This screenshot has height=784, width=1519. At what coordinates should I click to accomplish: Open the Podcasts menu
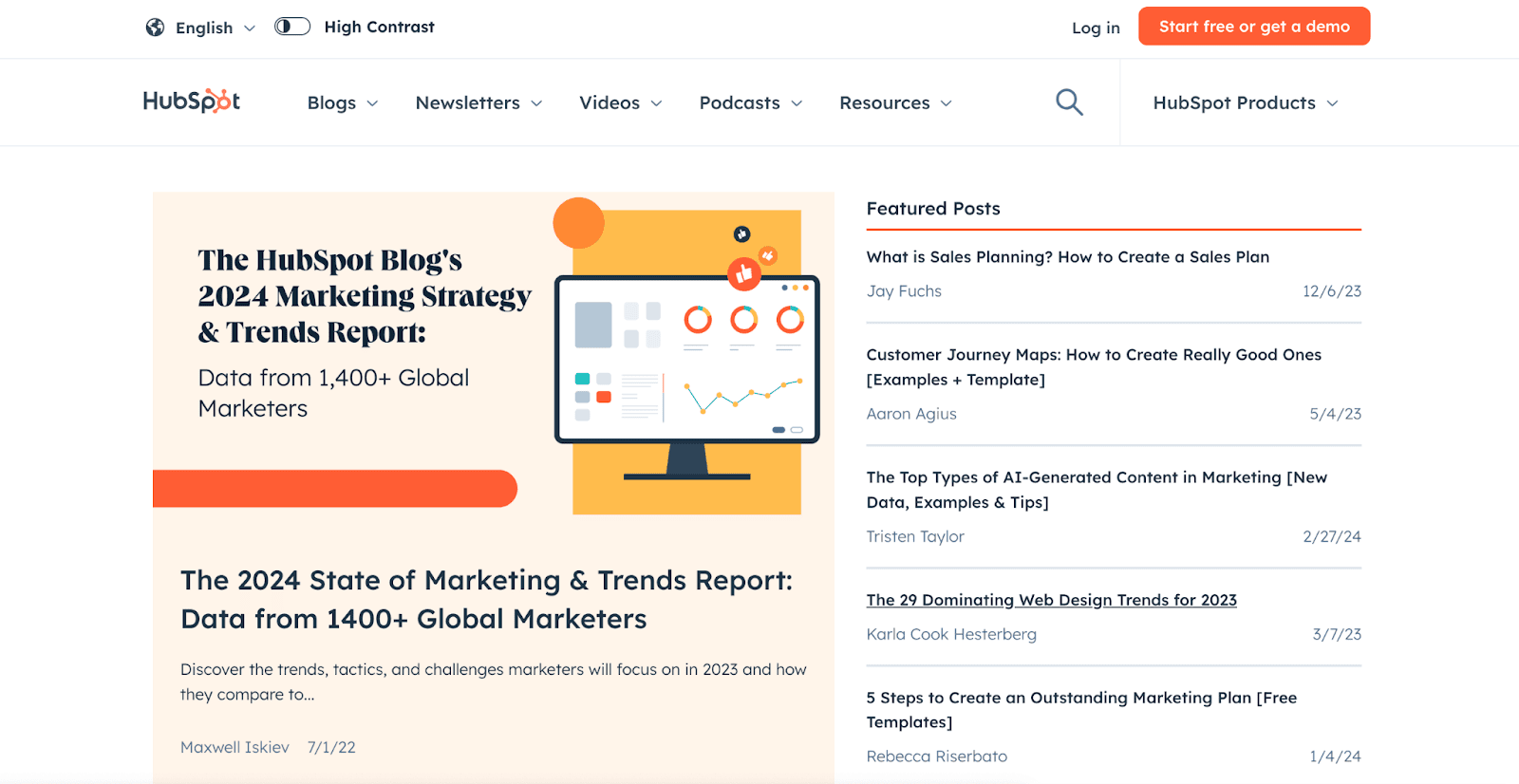751,103
